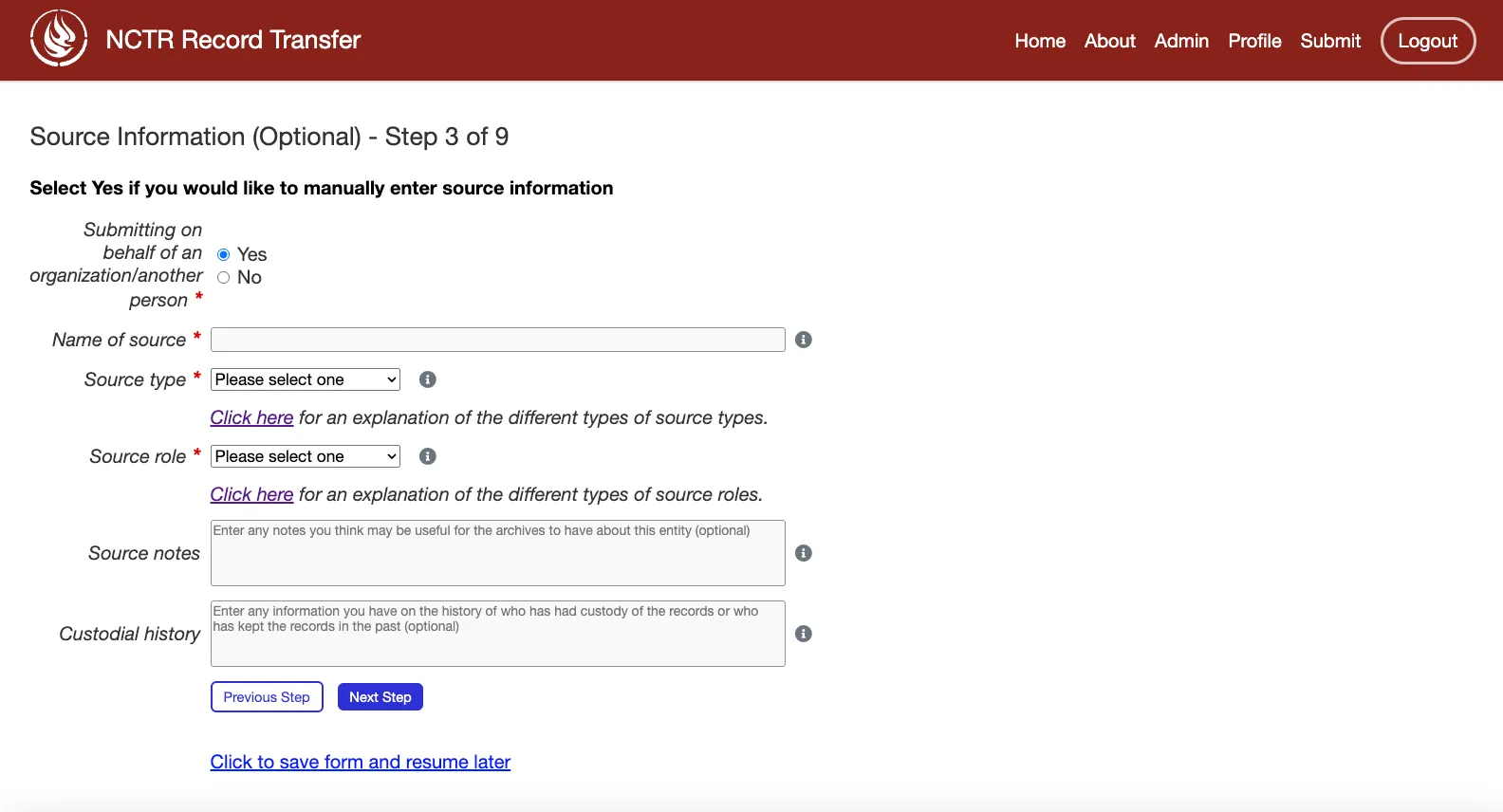Click the Previous Step button

[267, 697]
